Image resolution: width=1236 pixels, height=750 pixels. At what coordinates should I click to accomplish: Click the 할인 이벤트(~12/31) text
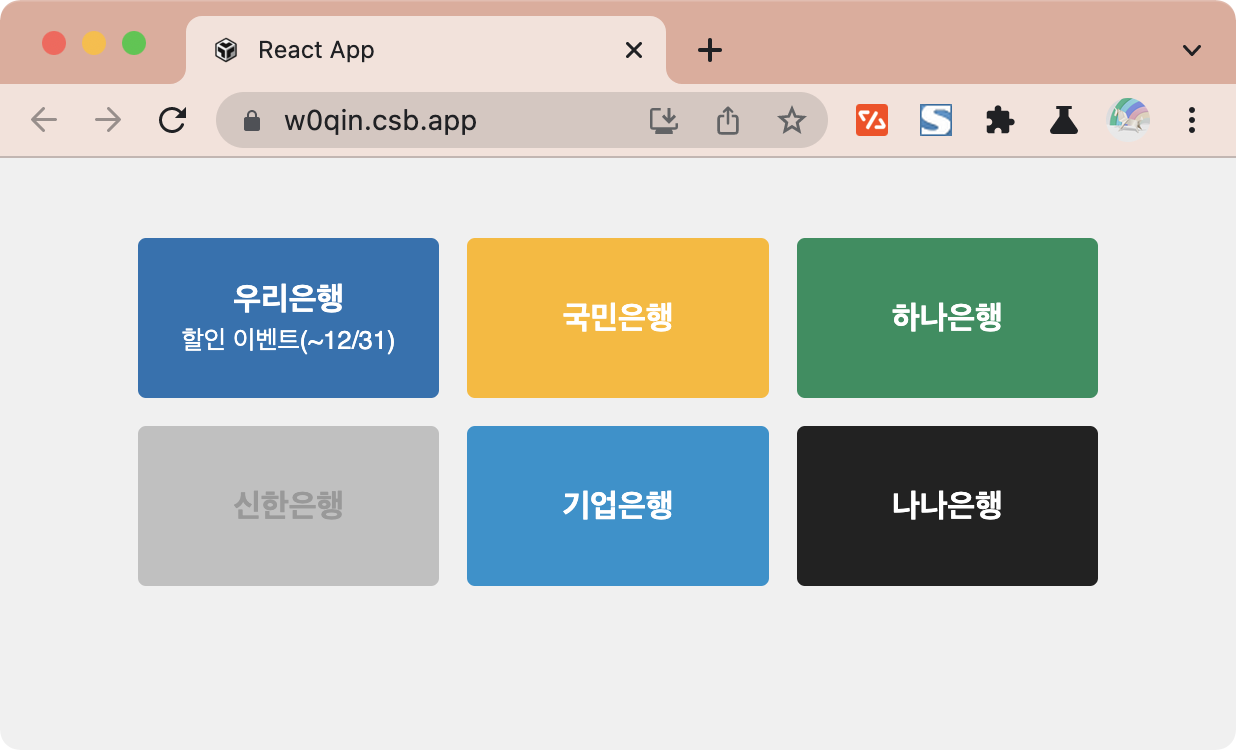tap(288, 341)
